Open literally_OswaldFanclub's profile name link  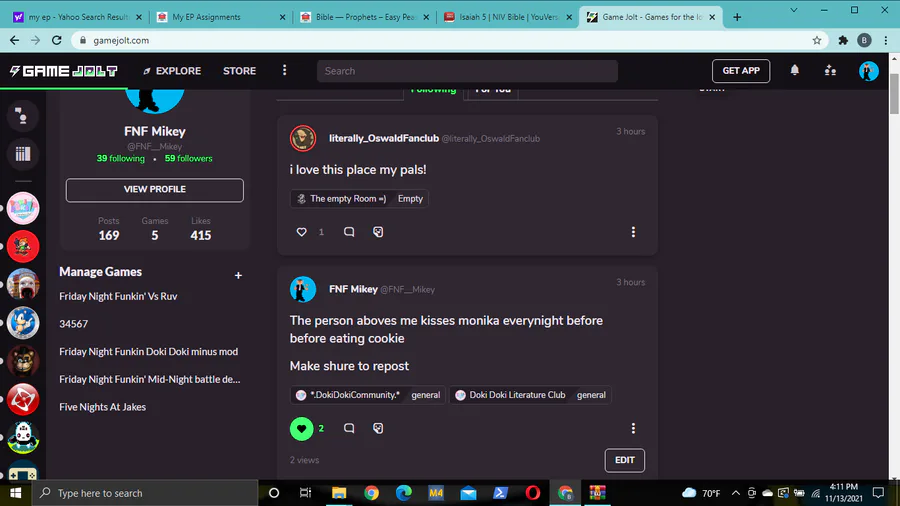click(x=383, y=138)
